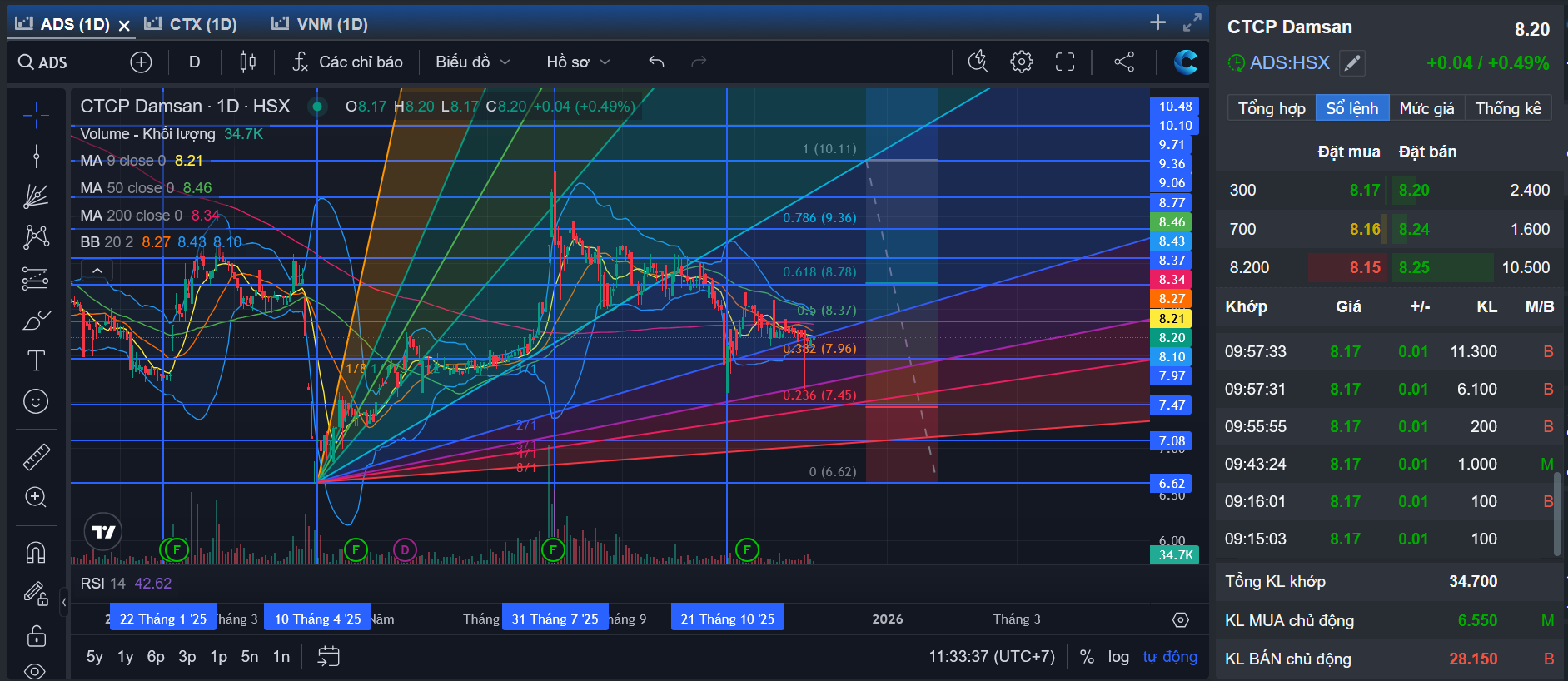The height and width of the screenshot is (681, 1568).
Task: Open the candlestick chart style picker
Action: click(247, 62)
